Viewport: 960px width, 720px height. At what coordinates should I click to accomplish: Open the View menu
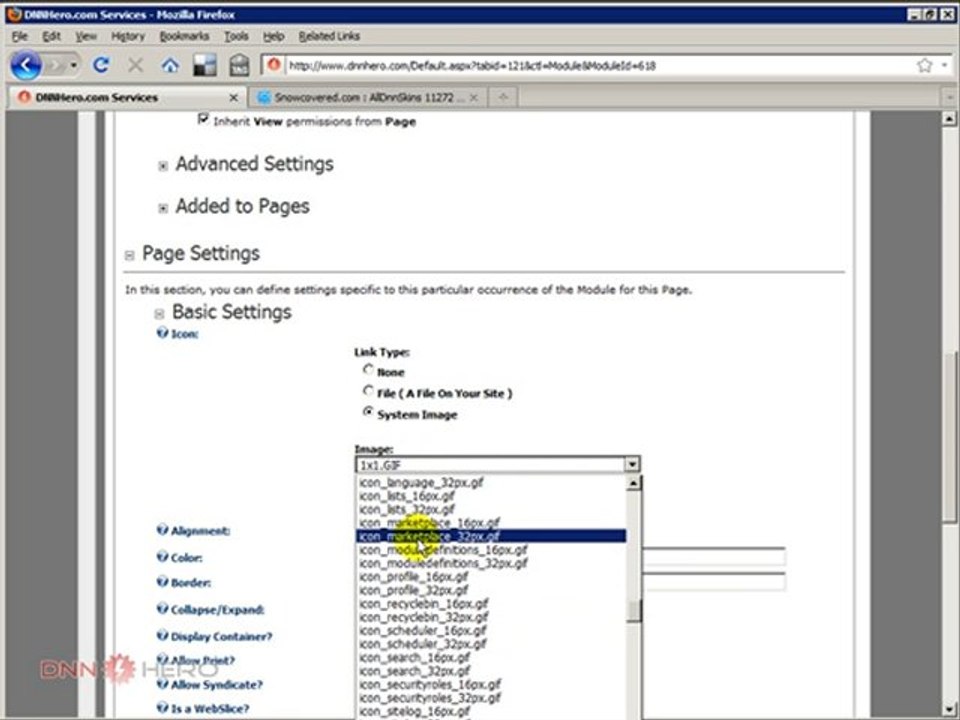click(x=86, y=36)
